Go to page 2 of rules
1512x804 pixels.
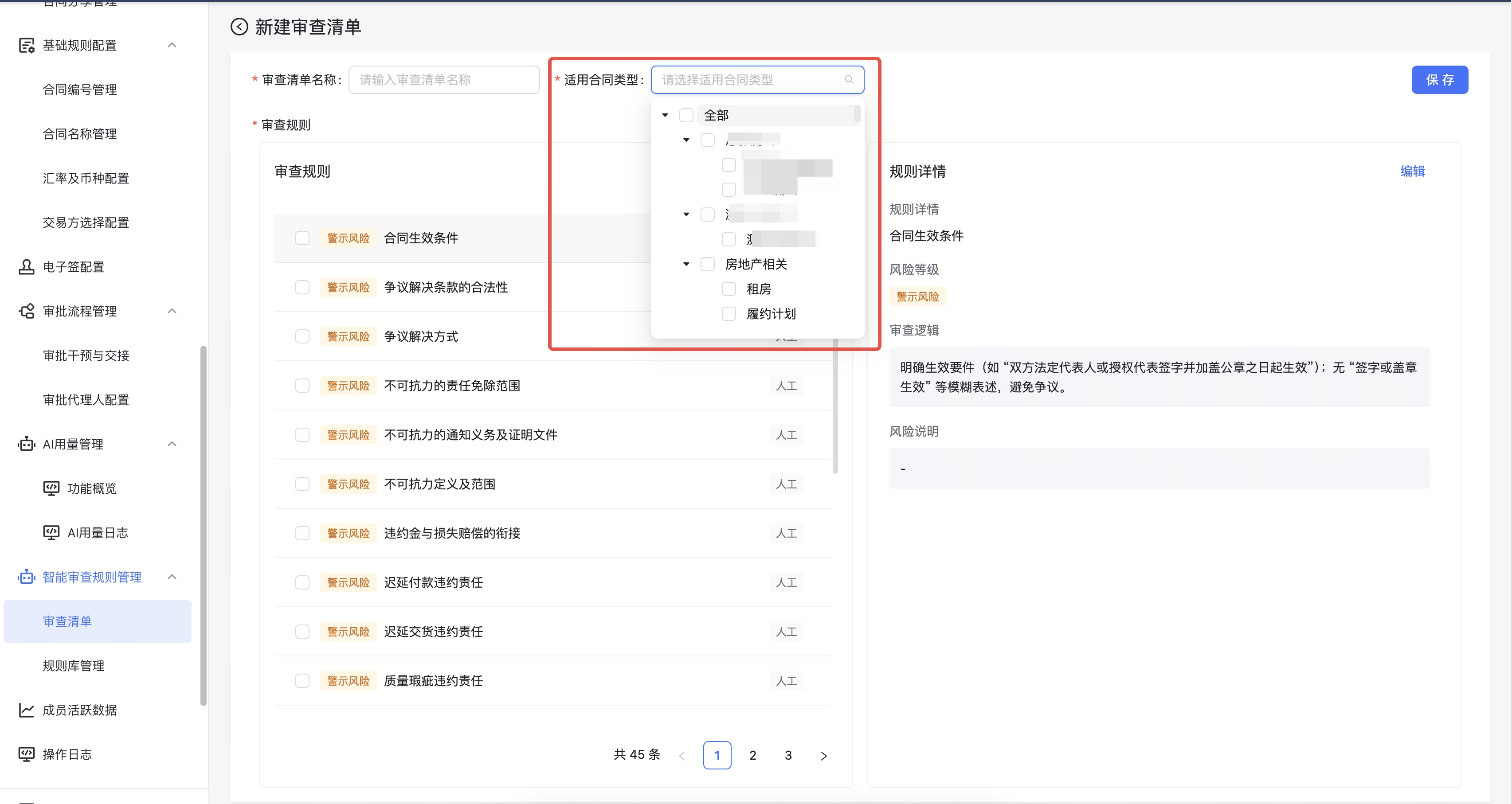(x=752, y=756)
